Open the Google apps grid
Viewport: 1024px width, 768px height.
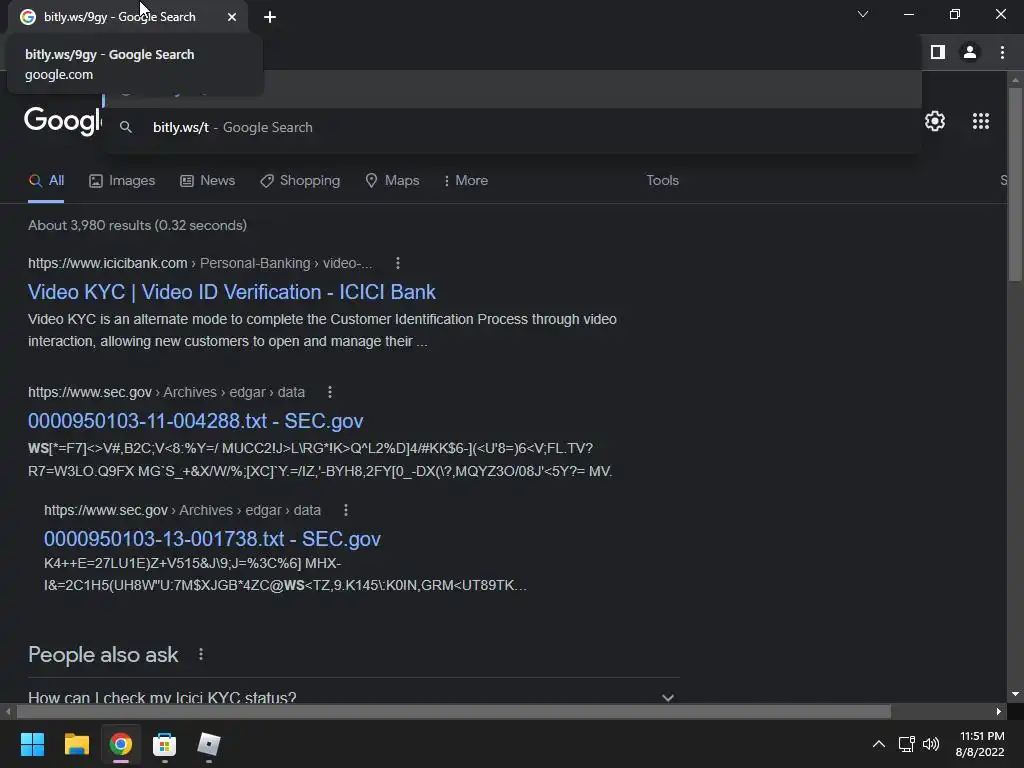pyautogui.click(x=980, y=121)
